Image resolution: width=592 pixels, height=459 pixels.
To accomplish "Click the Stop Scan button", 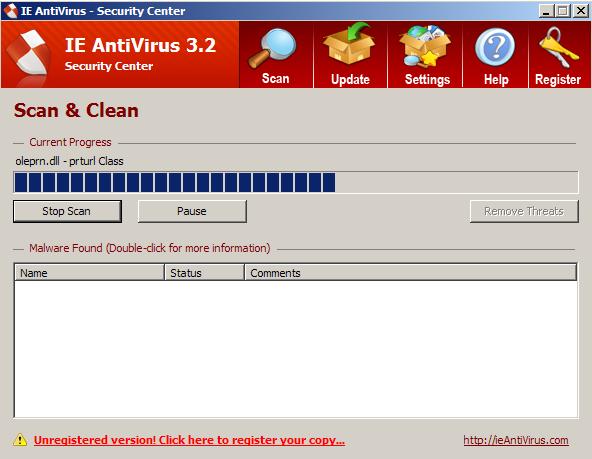I will point(67,211).
